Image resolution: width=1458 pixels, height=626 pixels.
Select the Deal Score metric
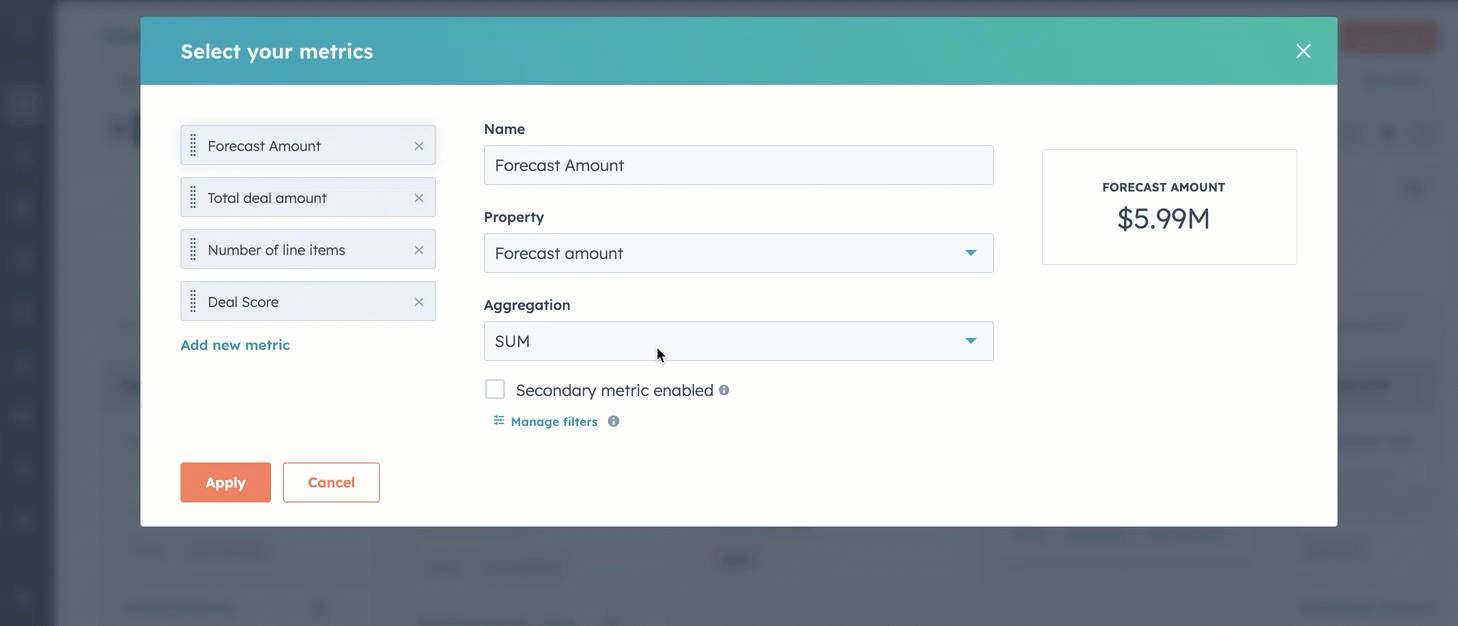coord(308,302)
